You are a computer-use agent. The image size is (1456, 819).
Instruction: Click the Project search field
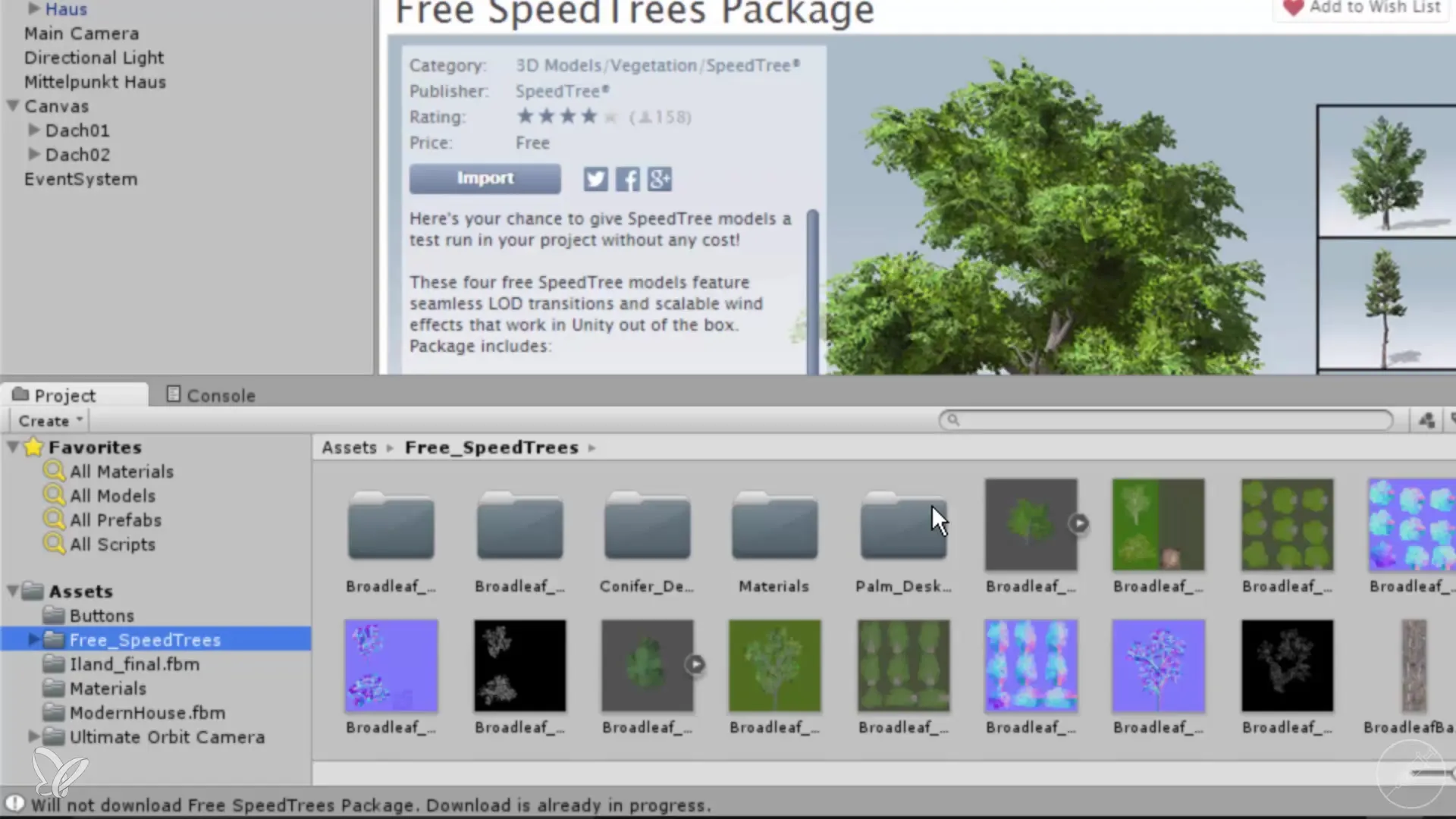pos(1166,420)
